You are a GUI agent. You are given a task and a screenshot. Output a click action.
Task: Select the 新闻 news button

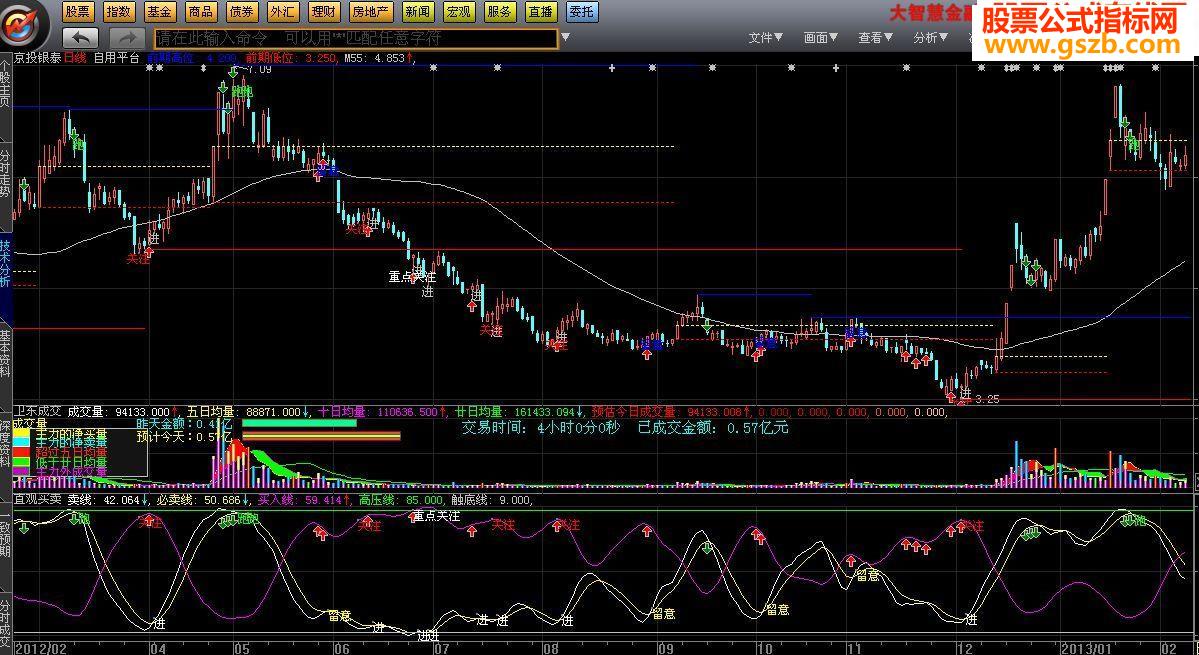pos(418,12)
